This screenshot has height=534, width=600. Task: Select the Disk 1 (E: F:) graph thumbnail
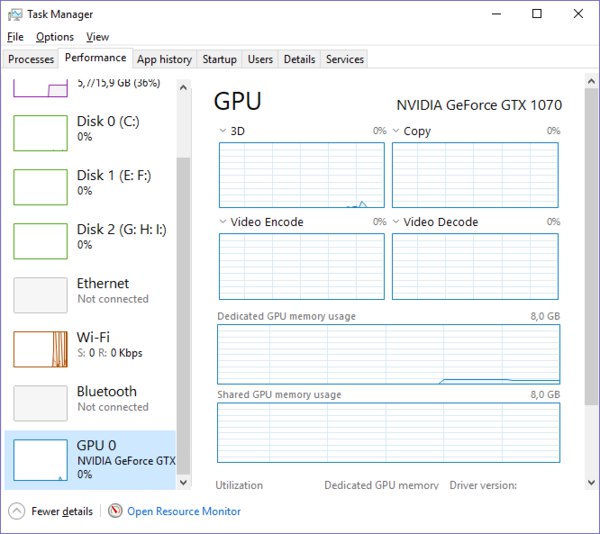click(x=41, y=187)
